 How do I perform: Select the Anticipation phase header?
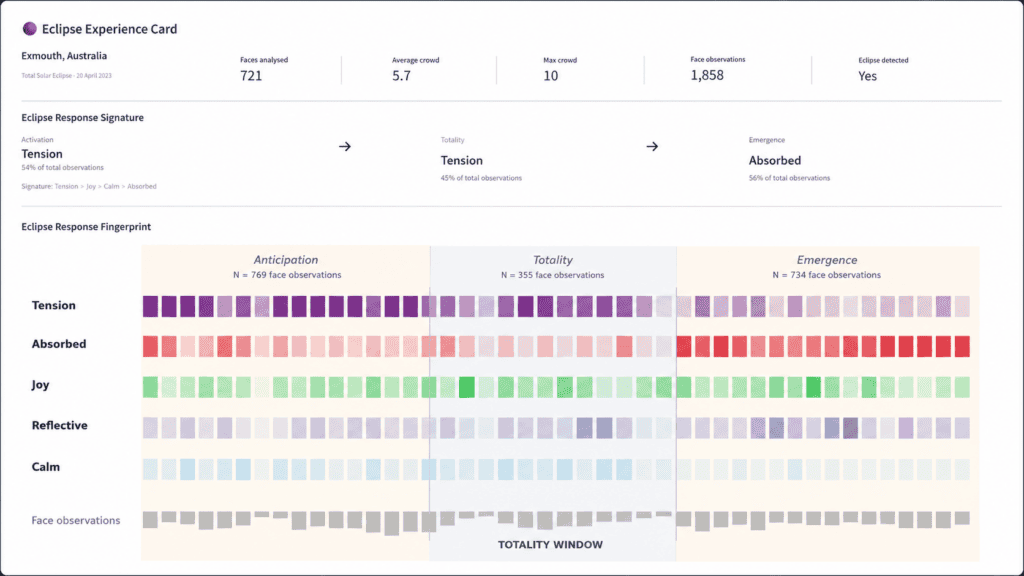(x=285, y=260)
